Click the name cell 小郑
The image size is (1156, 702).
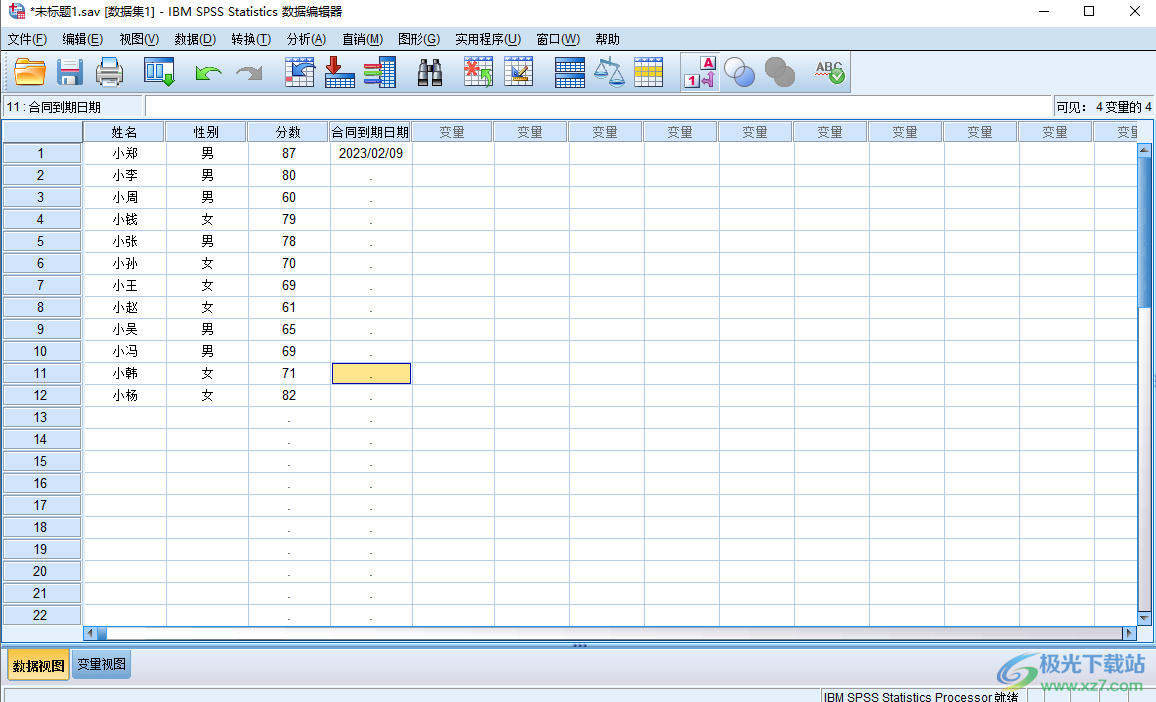[125, 153]
